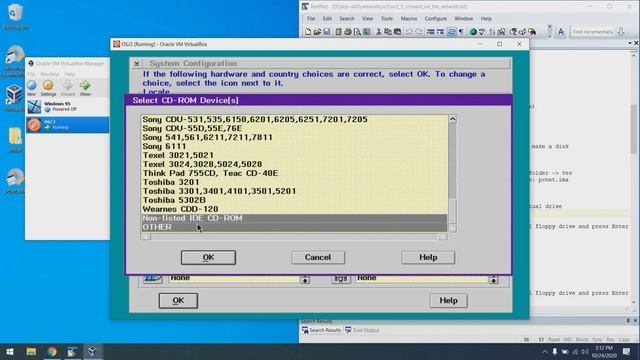This screenshot has width=640, height=360.
Task: Click the Save disk icon in TextPad toolbar
Action: 327,32
